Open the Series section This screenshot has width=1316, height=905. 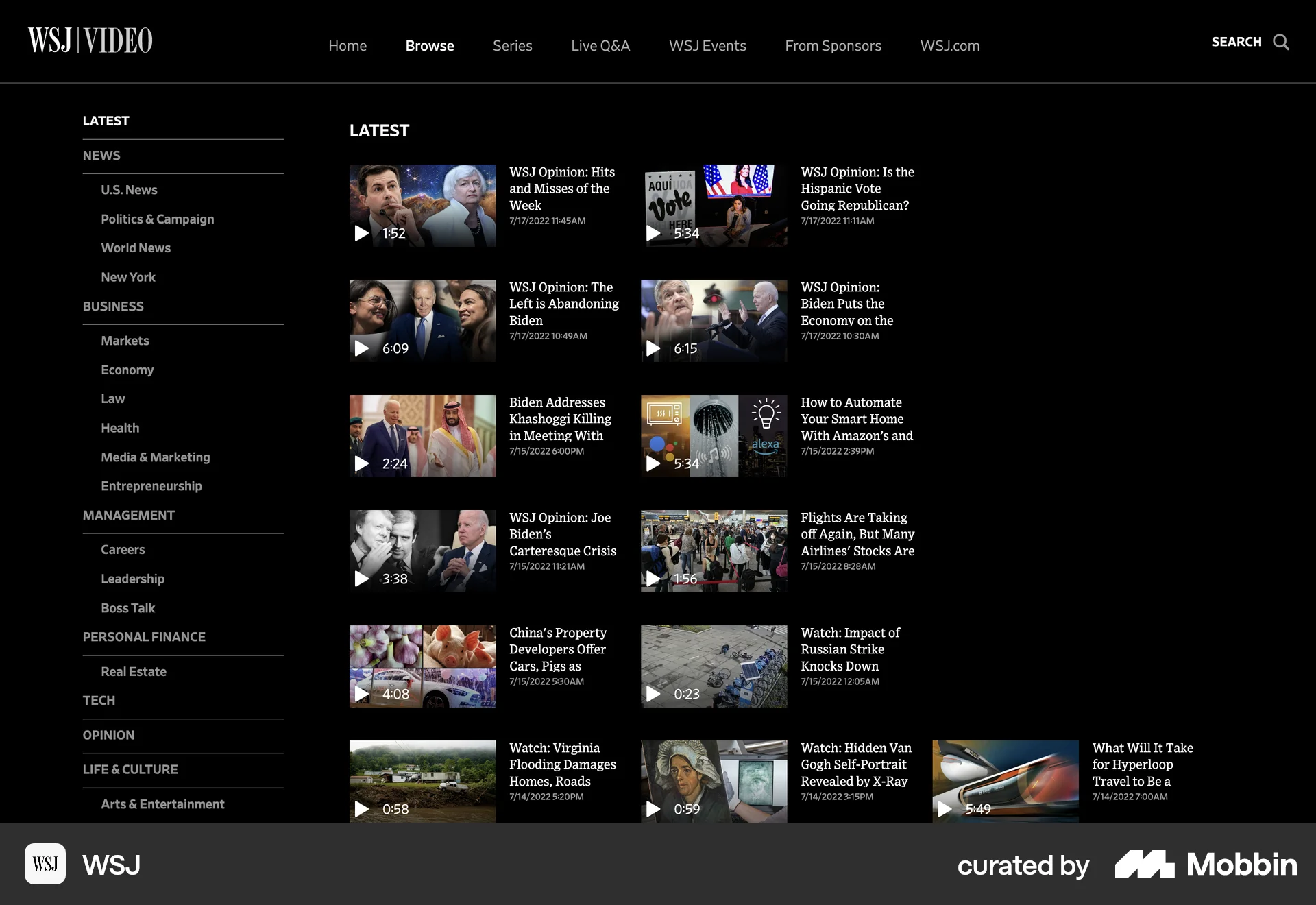click(x=512, y=45)
